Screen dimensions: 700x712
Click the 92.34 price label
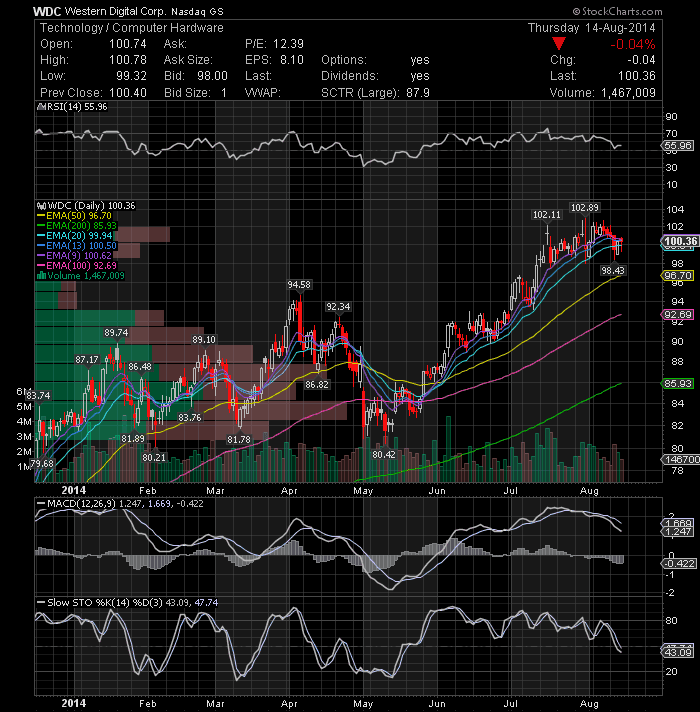(x=338, y=307)
